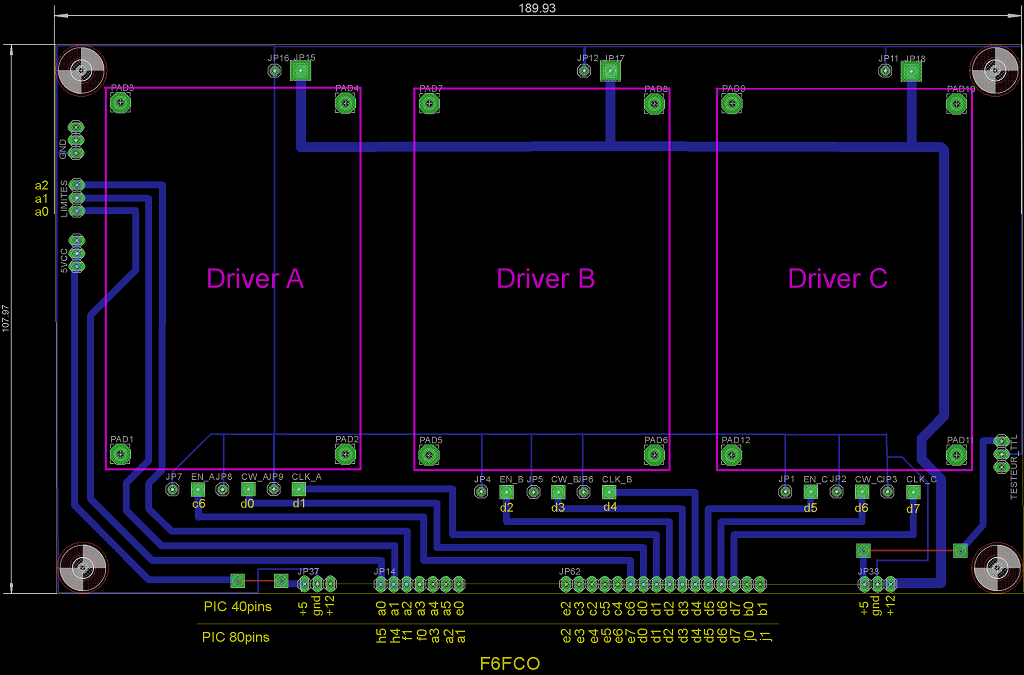Click the Driver A text label
Screen dimensions: 1024x675
point(255,279)
